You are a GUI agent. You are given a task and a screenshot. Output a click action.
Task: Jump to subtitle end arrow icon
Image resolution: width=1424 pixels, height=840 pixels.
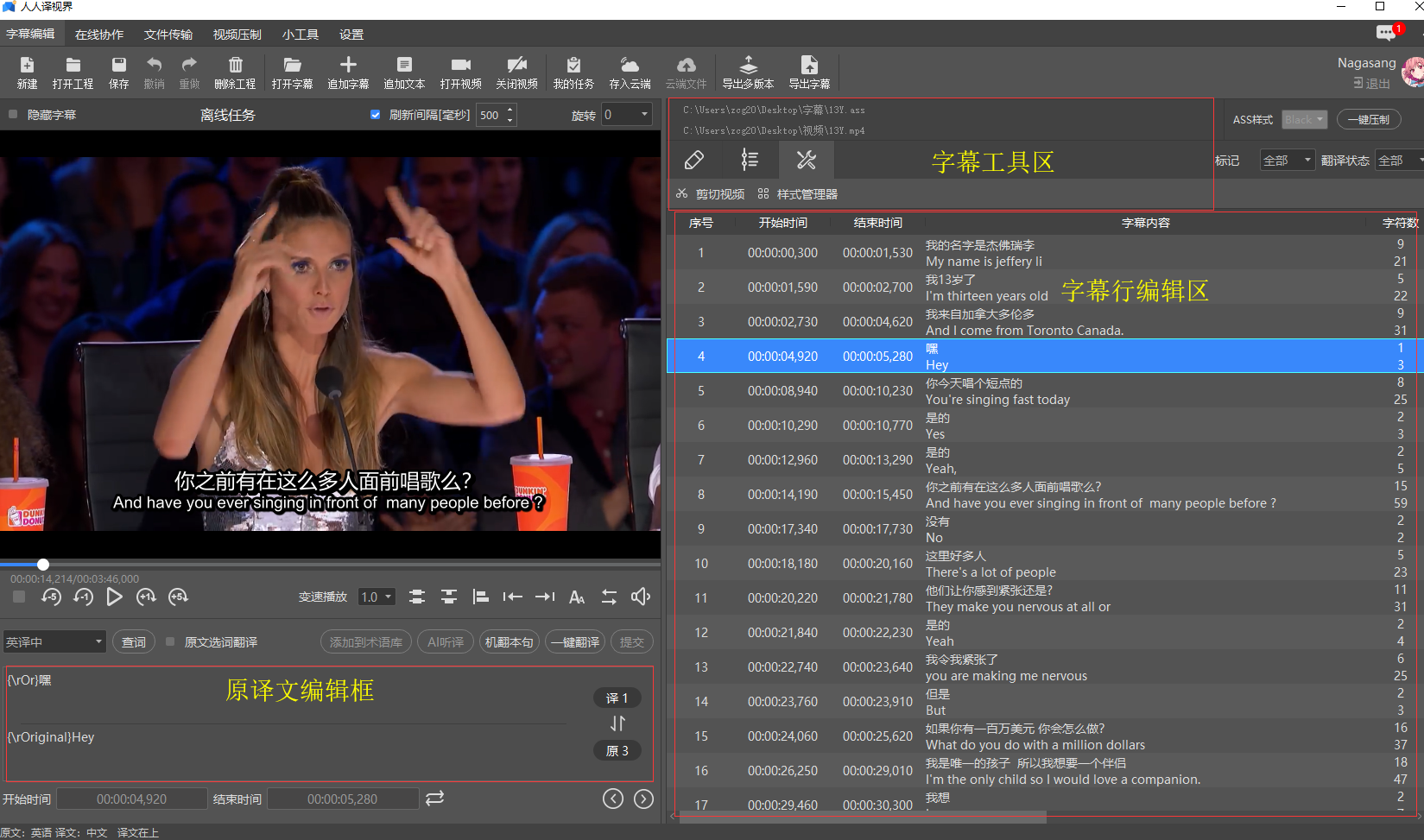point(545,597)
